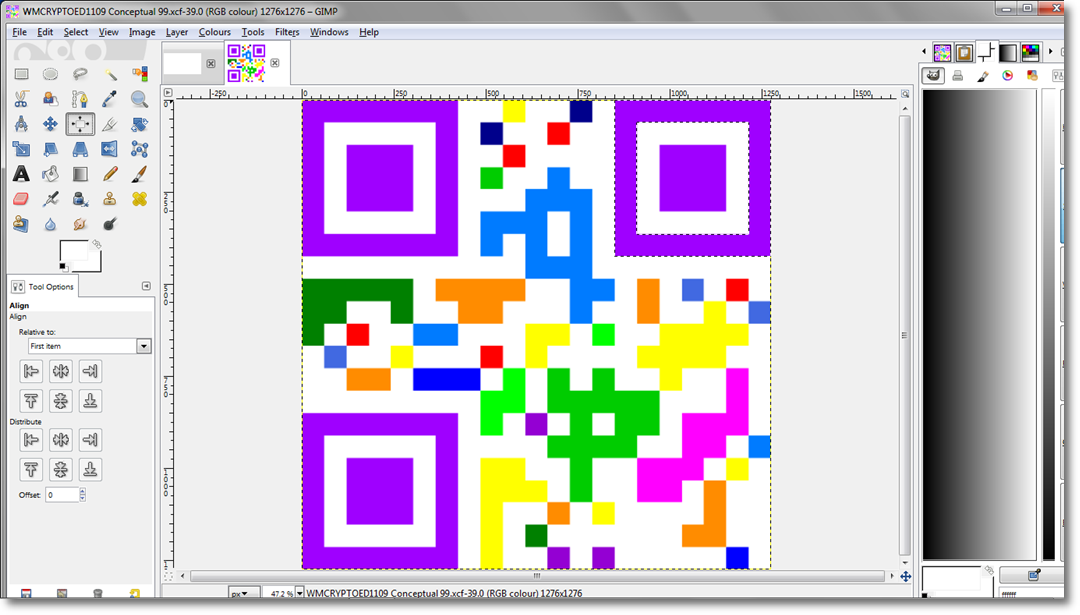Show previous tabs in right dock
The height and width of the screenshot is (615, 1080).
click(924, 52)
